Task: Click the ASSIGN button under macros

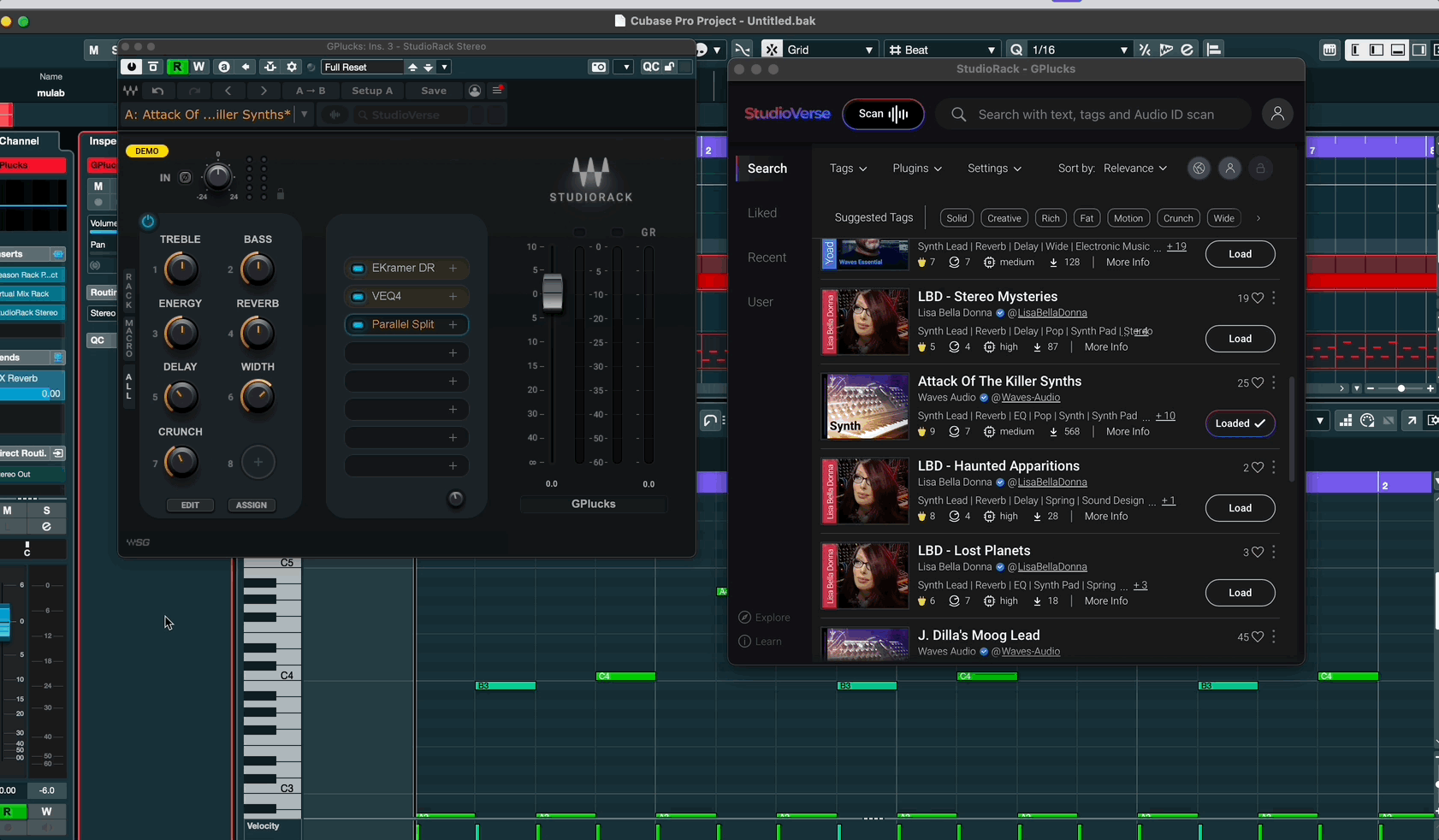Action: pos(252,505)
